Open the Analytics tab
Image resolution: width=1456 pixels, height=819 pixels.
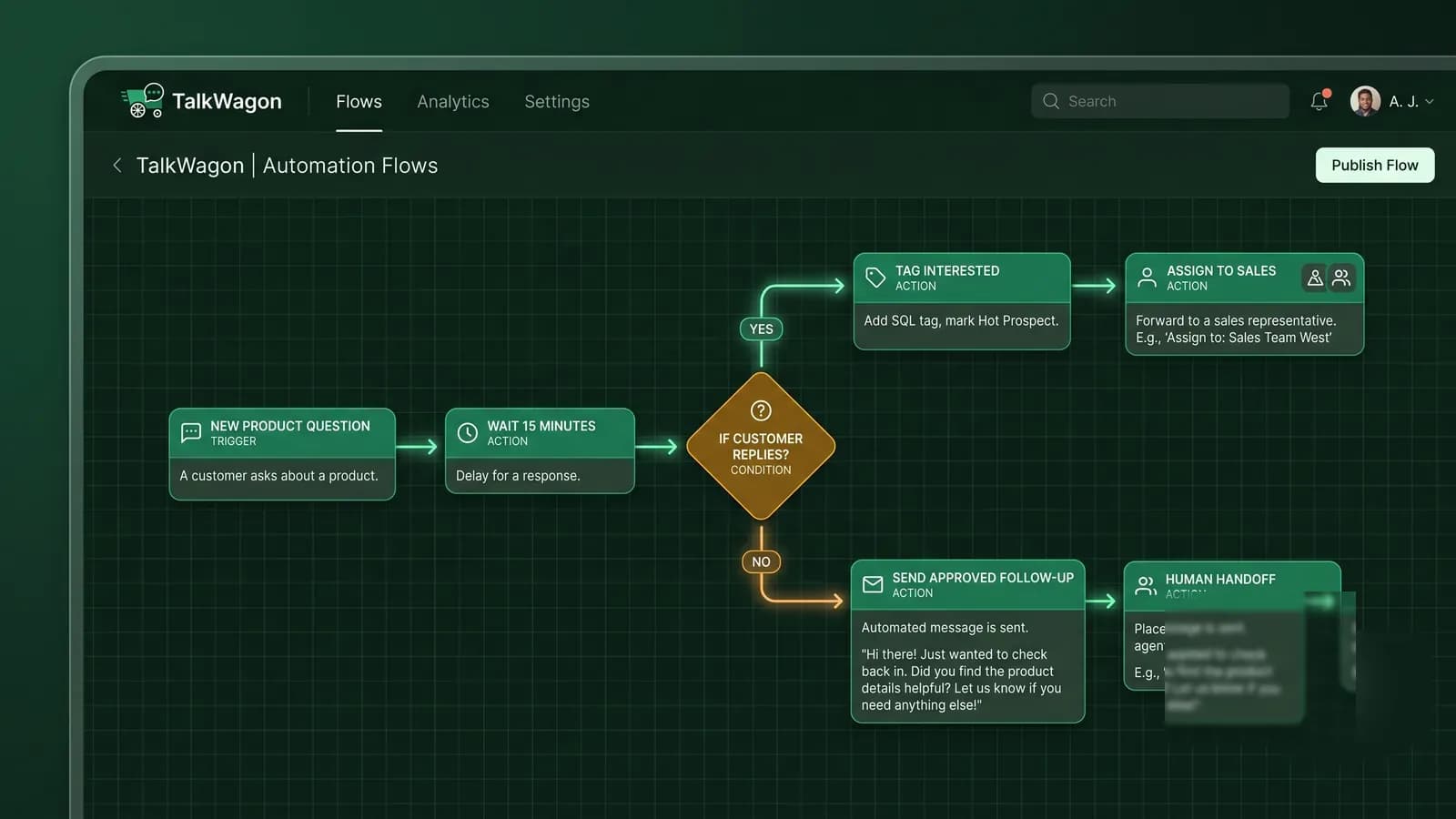pos(453,102)
